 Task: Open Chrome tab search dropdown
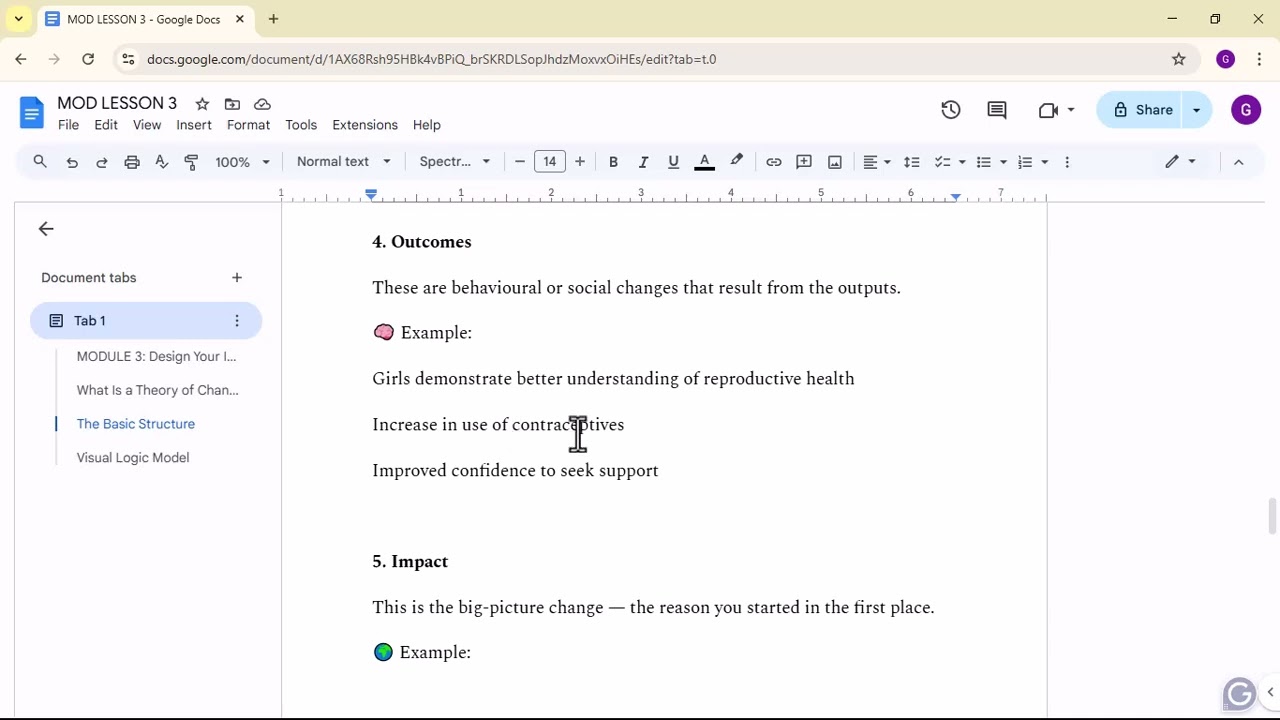(x=19, y=19)
